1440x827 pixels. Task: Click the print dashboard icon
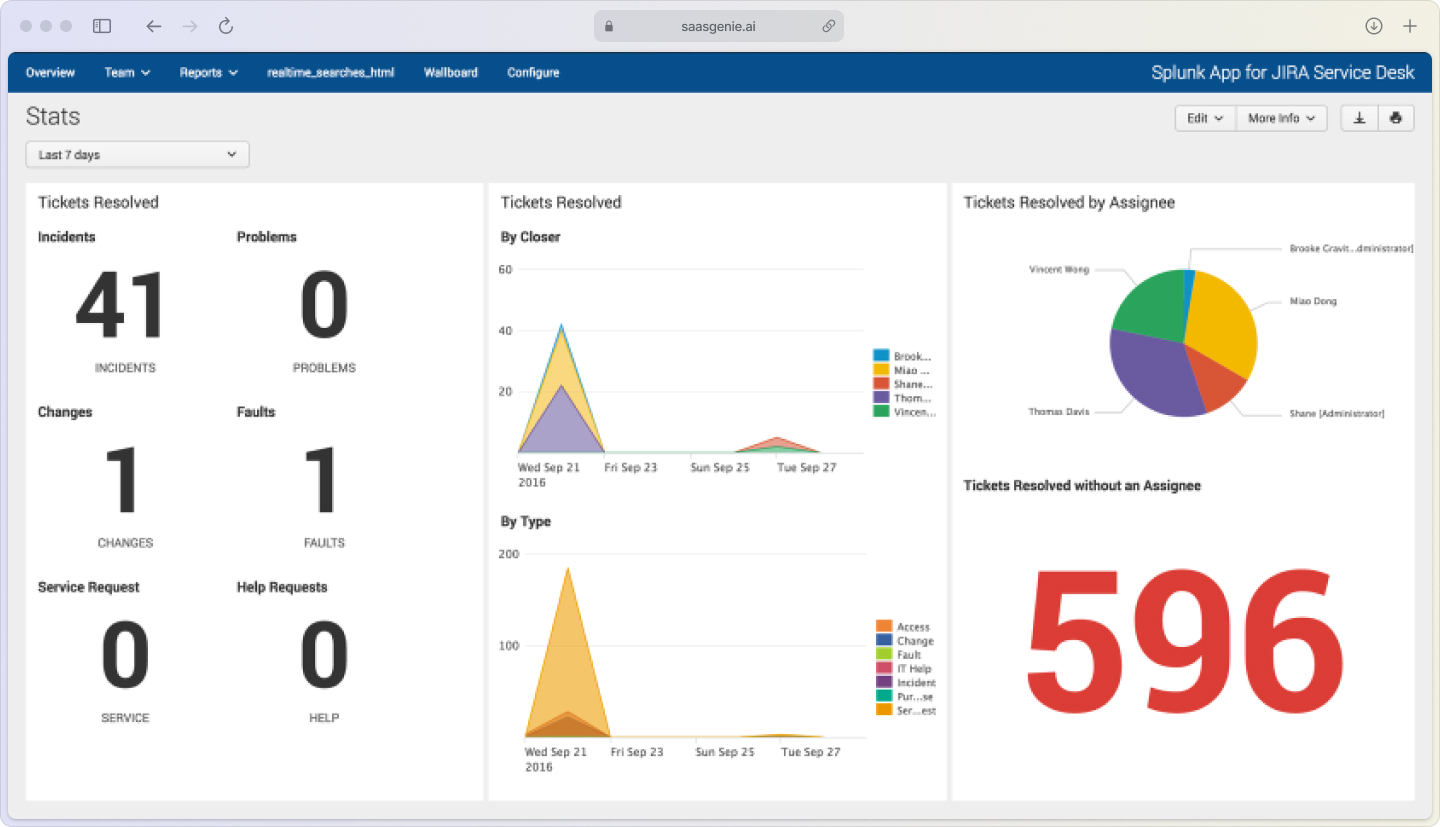point(1395,118)
